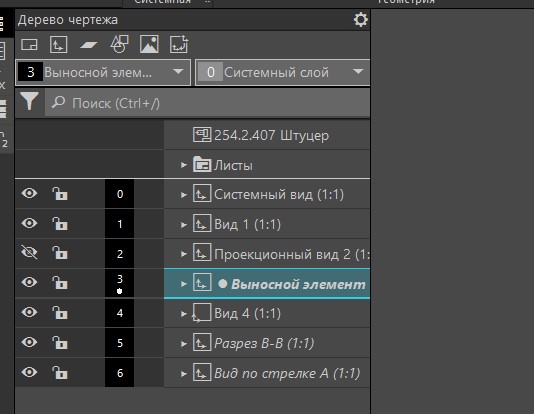
Task: Click Разрез В-В view type icon
Action: (202, 342)
